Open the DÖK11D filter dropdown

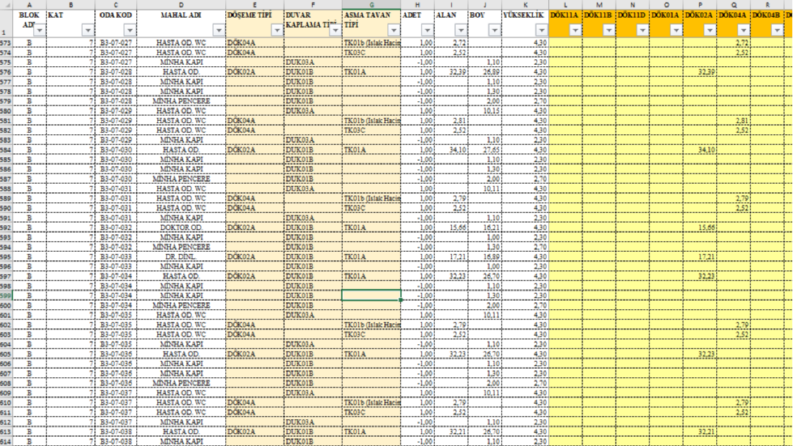(642, 31)
